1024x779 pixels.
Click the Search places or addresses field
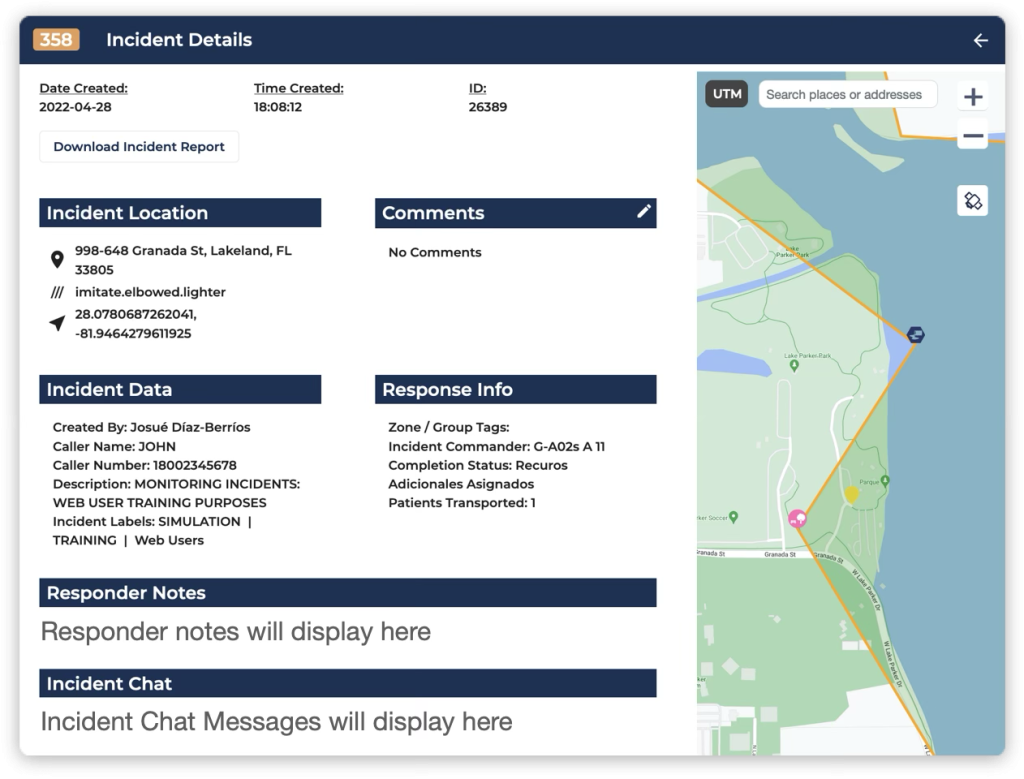[848, 95]
